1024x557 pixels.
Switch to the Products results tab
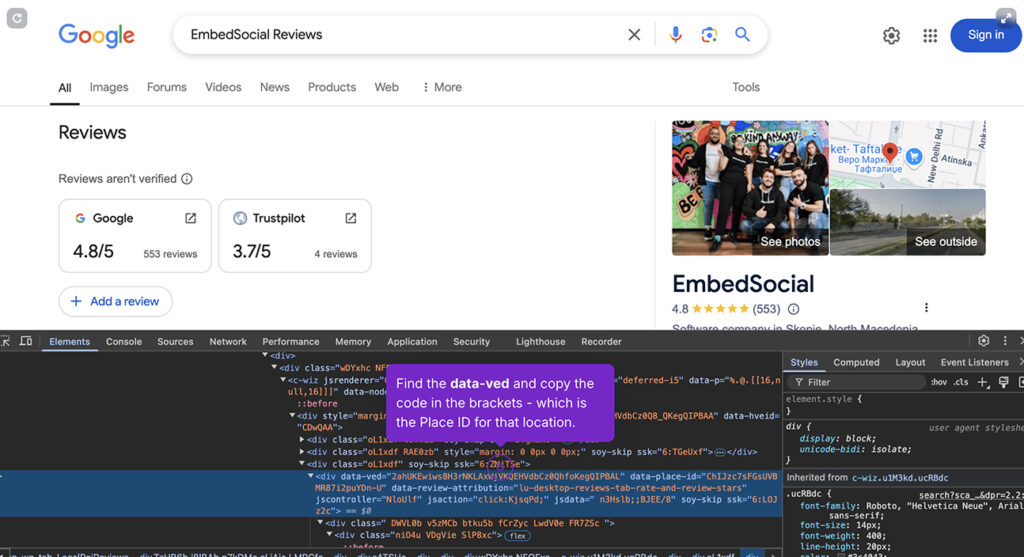coord(332,87)
